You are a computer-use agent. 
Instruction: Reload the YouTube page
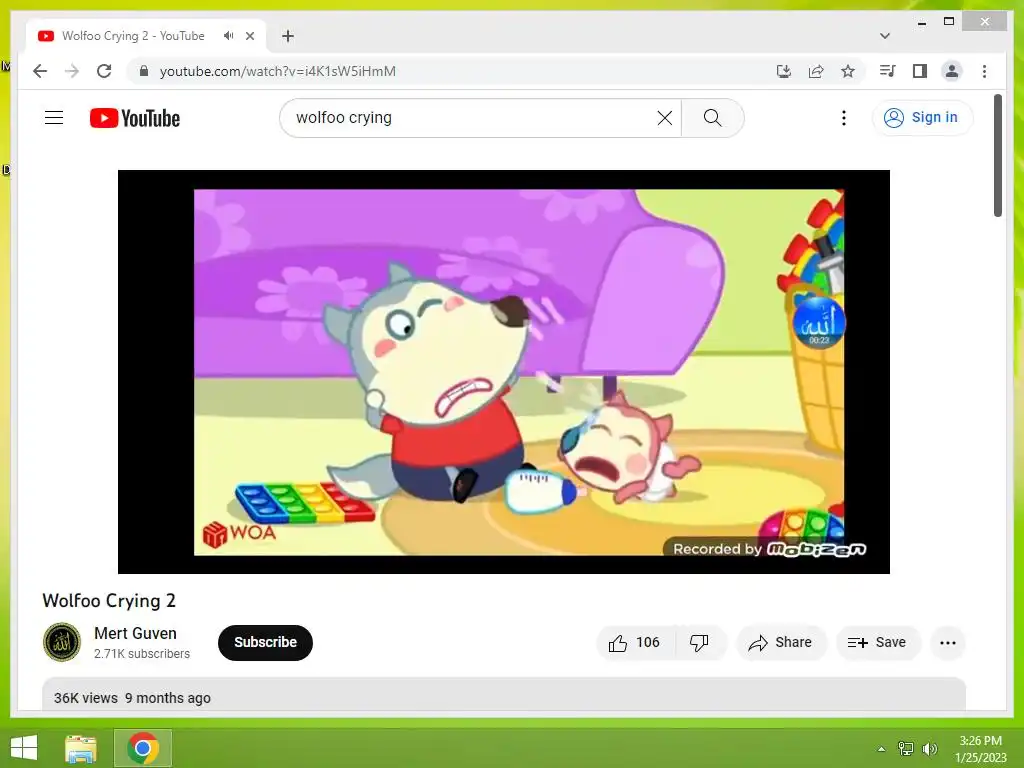[x=104, y=71]
